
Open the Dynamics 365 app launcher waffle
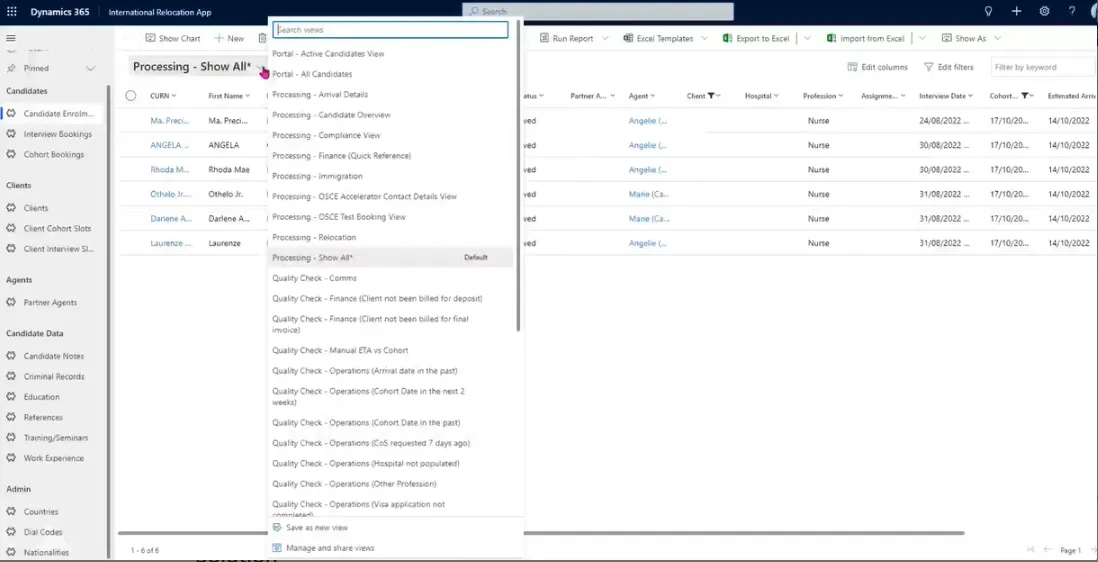tap(12, 11)
